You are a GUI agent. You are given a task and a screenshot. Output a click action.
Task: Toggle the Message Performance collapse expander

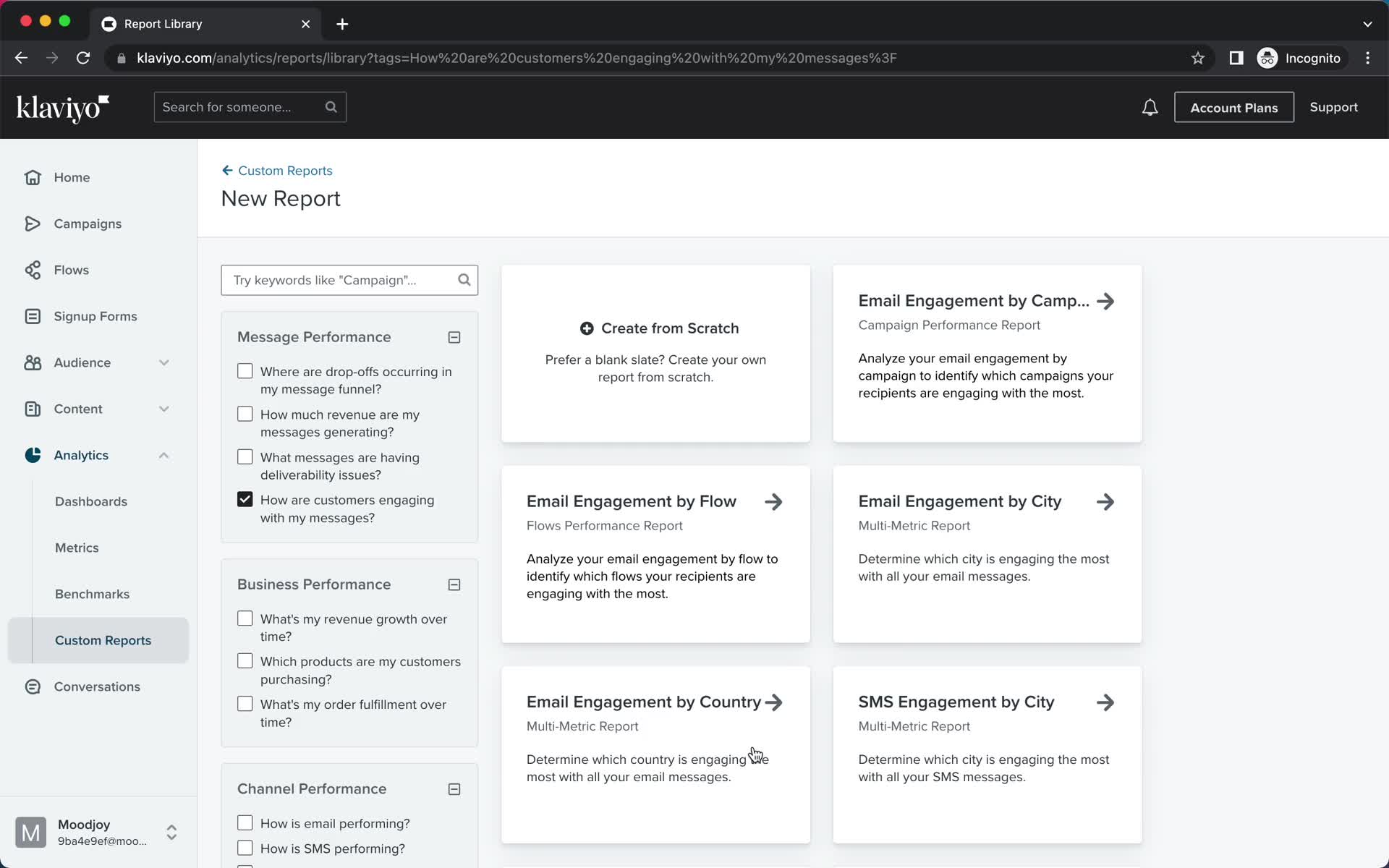454,337
